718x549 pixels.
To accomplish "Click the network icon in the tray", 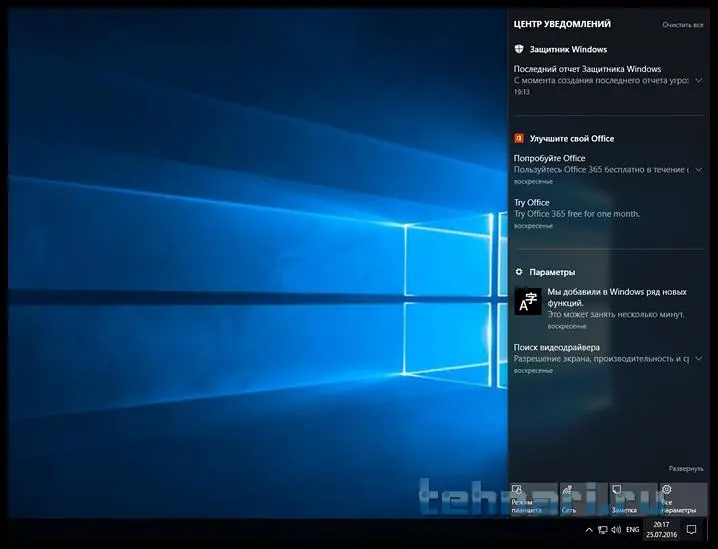I will click(x=603, y=530).
